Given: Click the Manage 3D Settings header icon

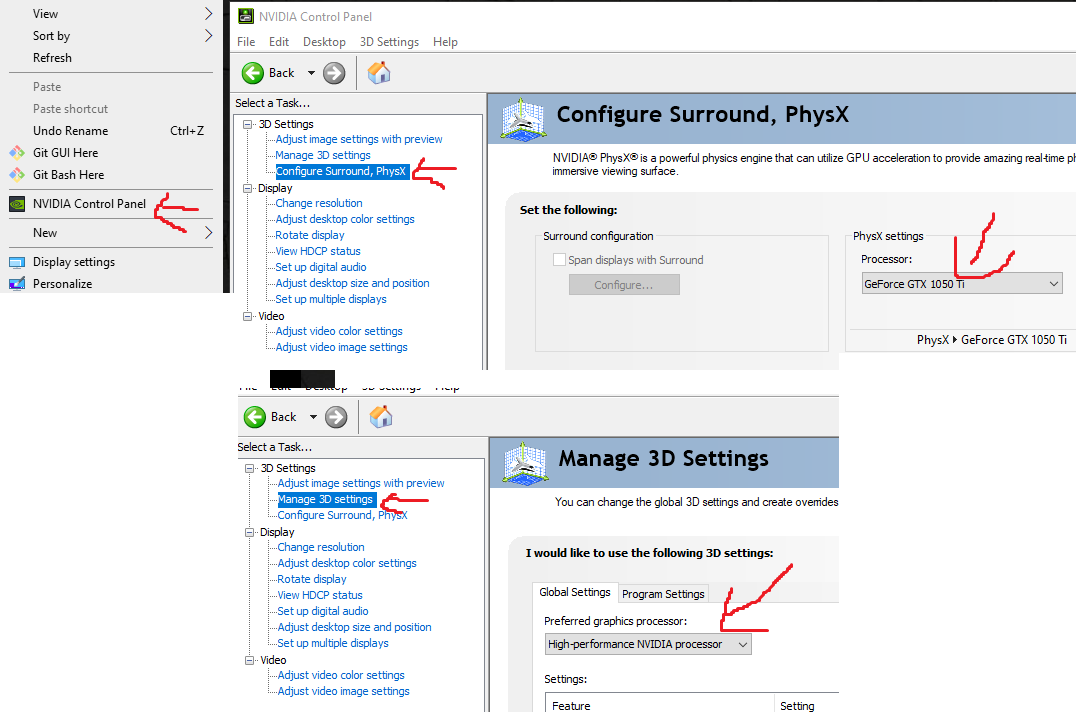Looking at the screenshot, I should (x=526, y=462).
